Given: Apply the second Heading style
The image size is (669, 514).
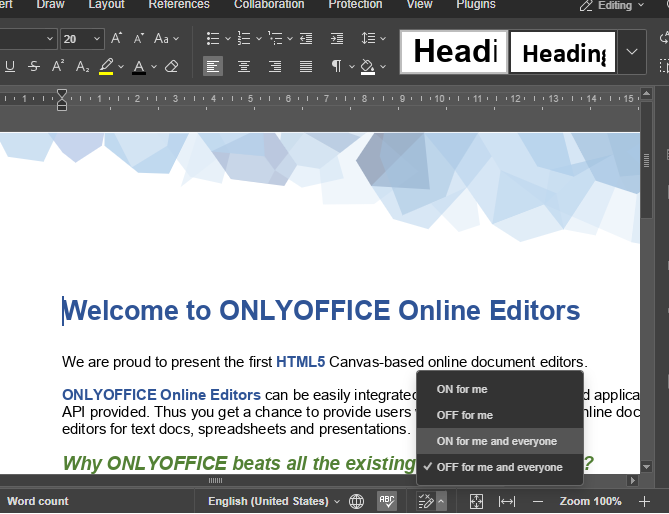Looking at the screenshot, I should click(563, 52).
